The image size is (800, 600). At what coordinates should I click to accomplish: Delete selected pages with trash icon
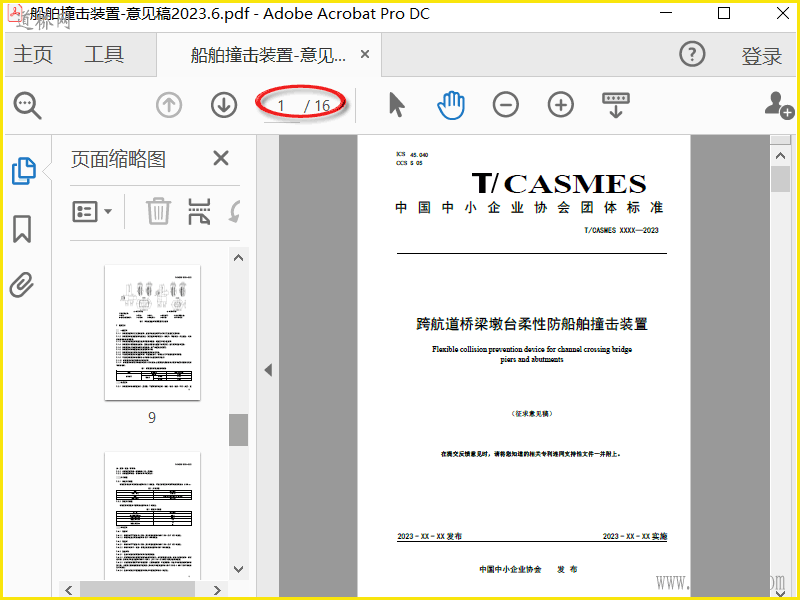coord(158,211)
